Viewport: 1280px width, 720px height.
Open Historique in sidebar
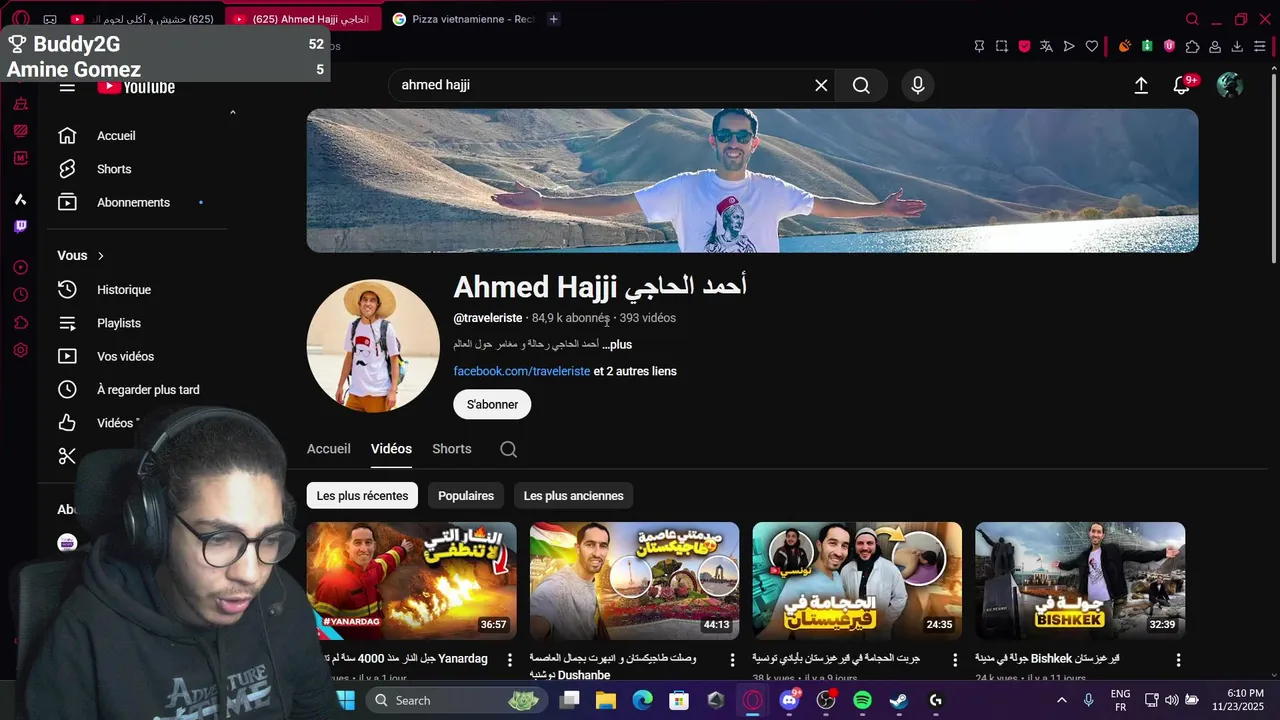(x=135, y=290)
